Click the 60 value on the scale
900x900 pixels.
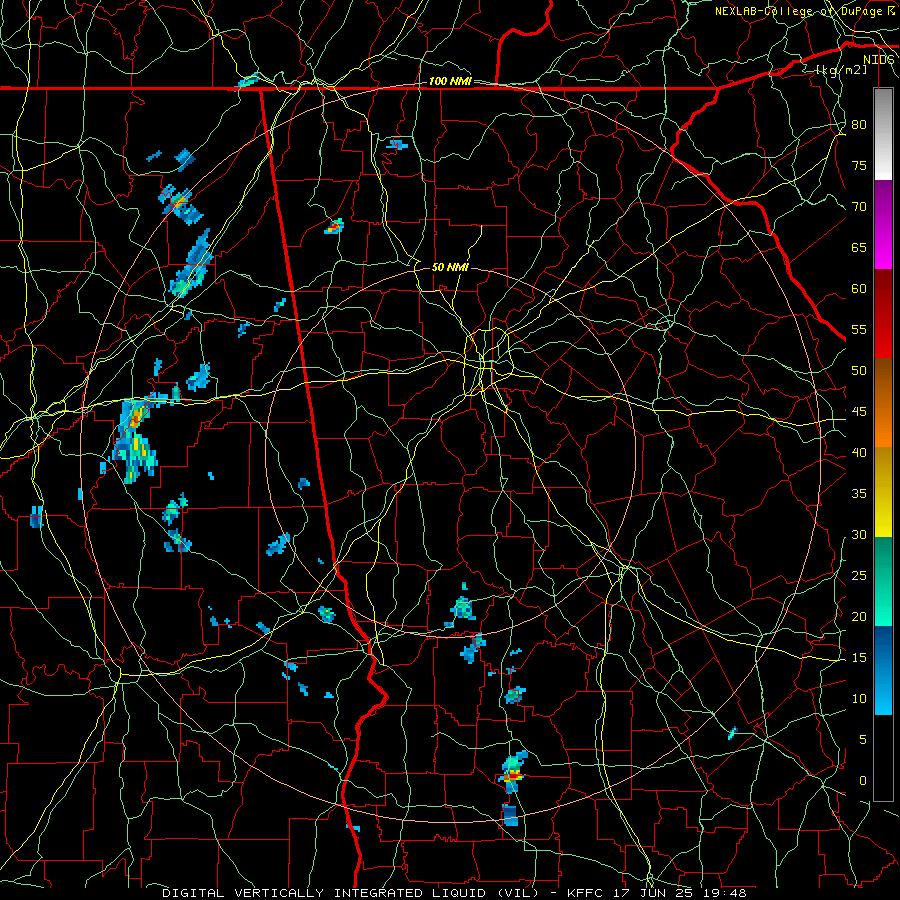(x=859, y=289)
